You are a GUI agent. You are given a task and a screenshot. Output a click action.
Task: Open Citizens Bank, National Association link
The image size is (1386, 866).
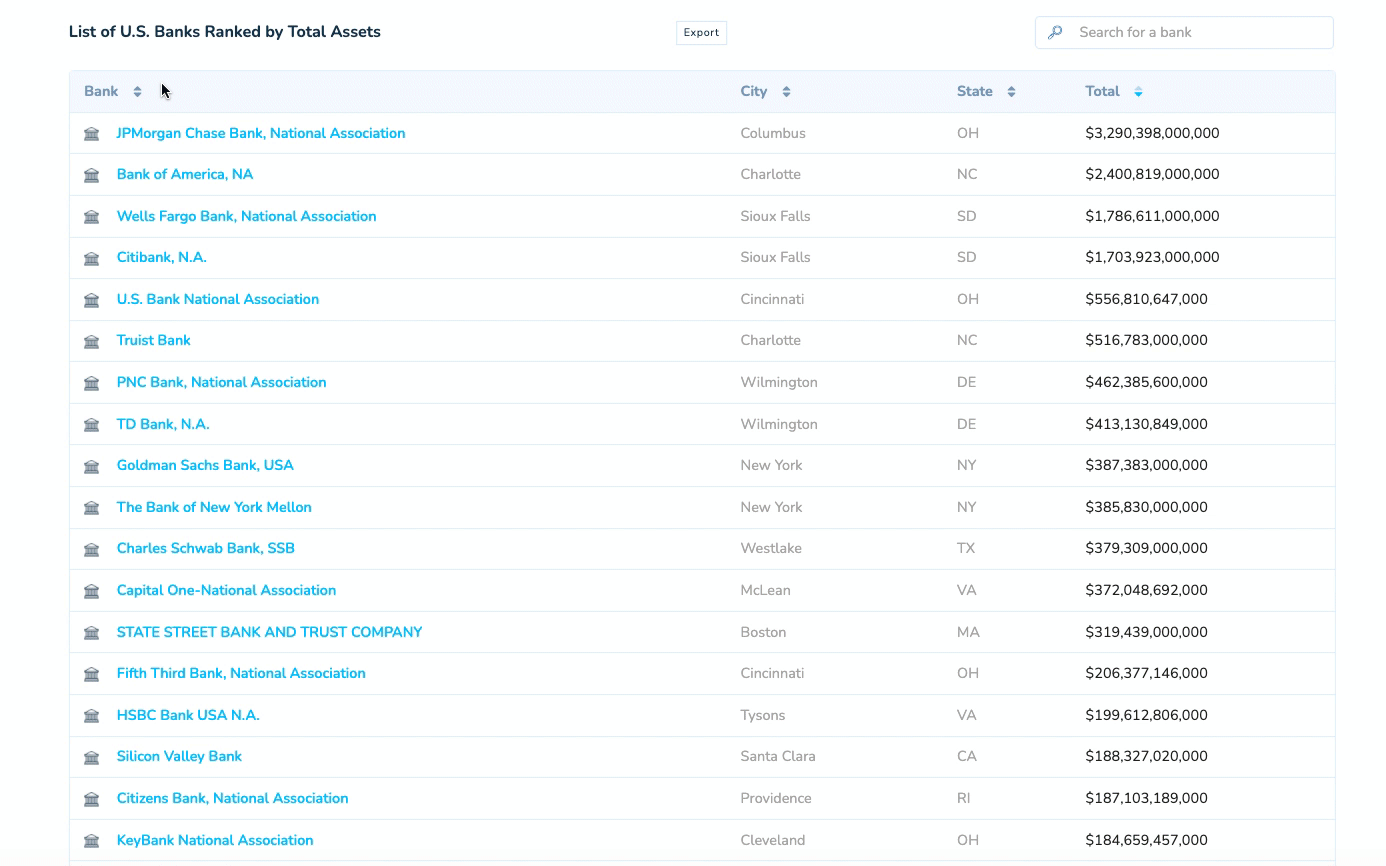233,798
